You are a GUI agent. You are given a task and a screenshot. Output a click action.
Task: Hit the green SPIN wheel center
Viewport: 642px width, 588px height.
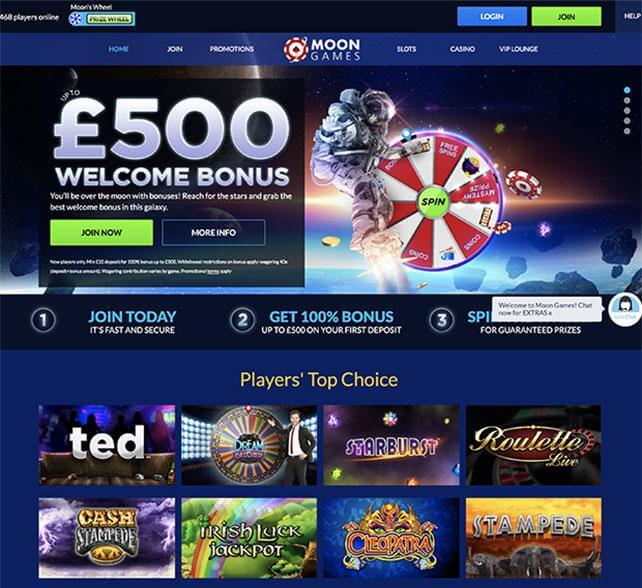click(x=433, y=201)
